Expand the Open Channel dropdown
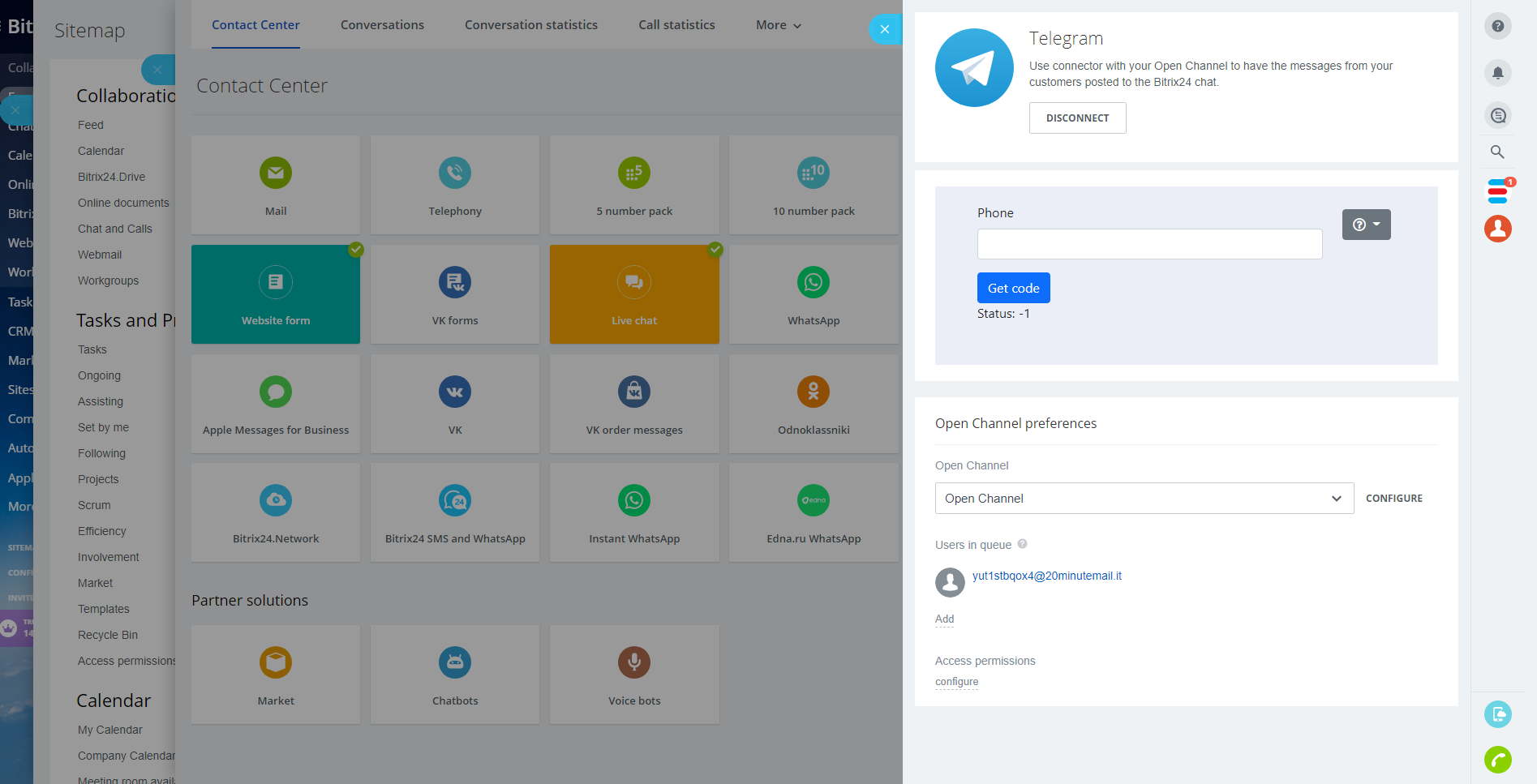This screenshot has height=784, width=1537. click(x=1144, y=499)
